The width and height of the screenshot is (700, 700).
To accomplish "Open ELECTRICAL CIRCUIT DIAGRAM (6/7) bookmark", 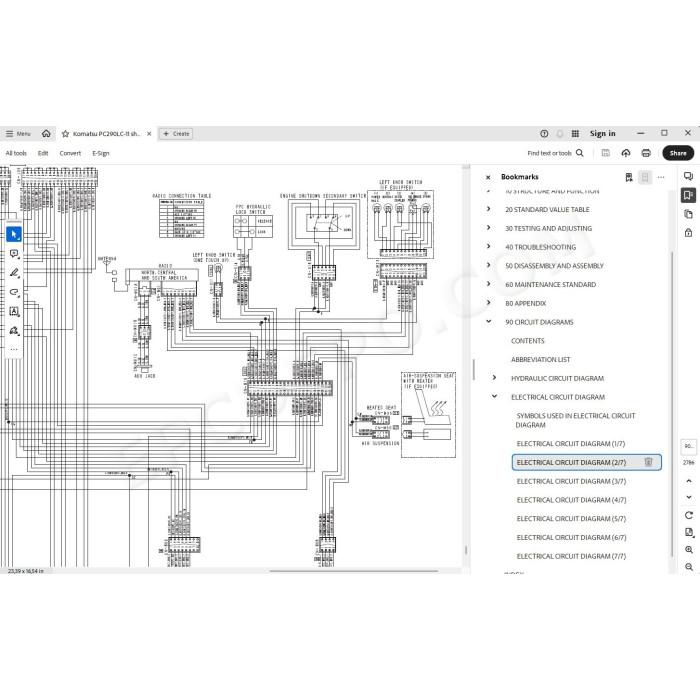I will pos(571,538).
